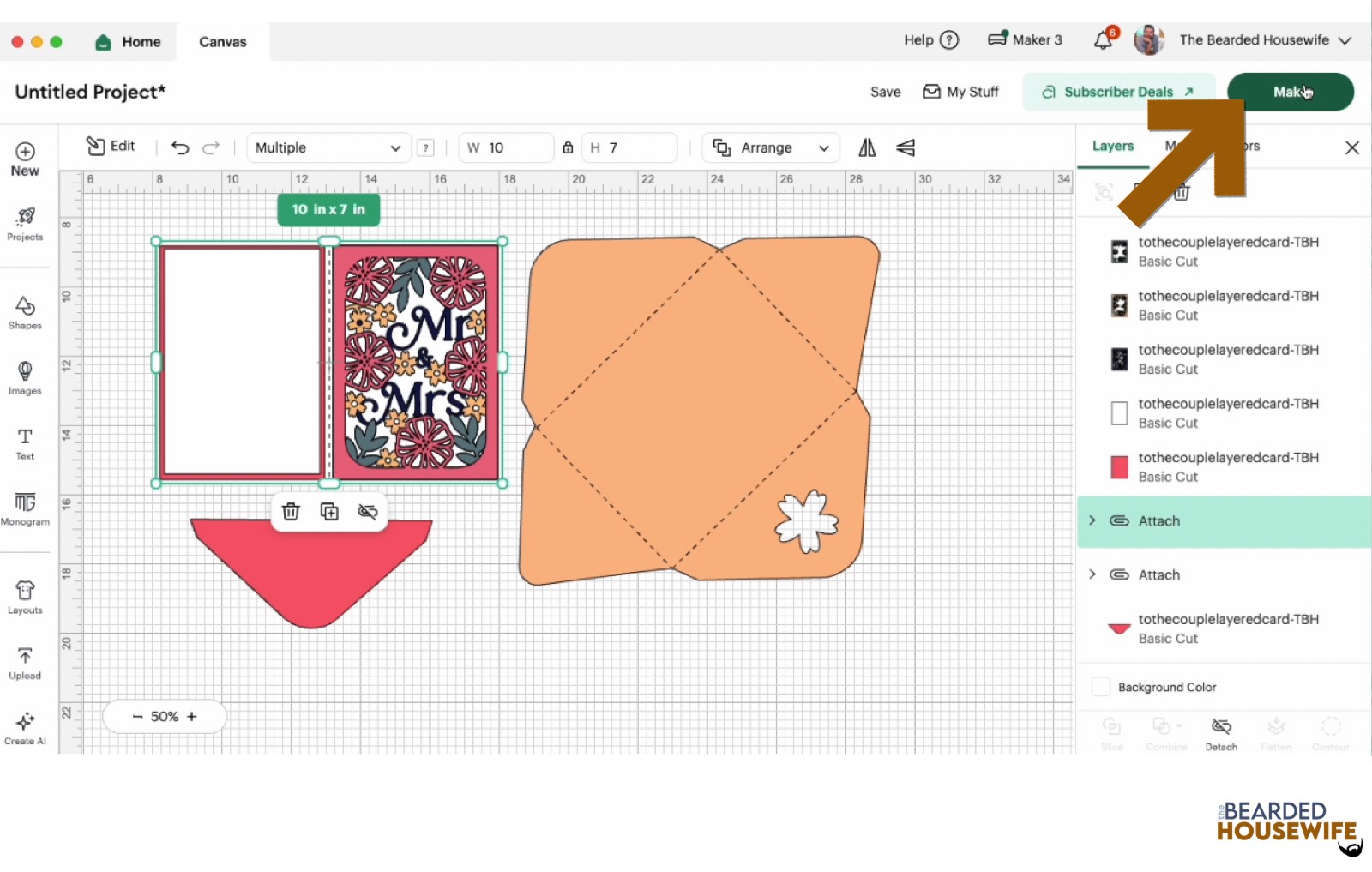Select the Text tool
Viewport: 1372px width, 872px height.
25,443
